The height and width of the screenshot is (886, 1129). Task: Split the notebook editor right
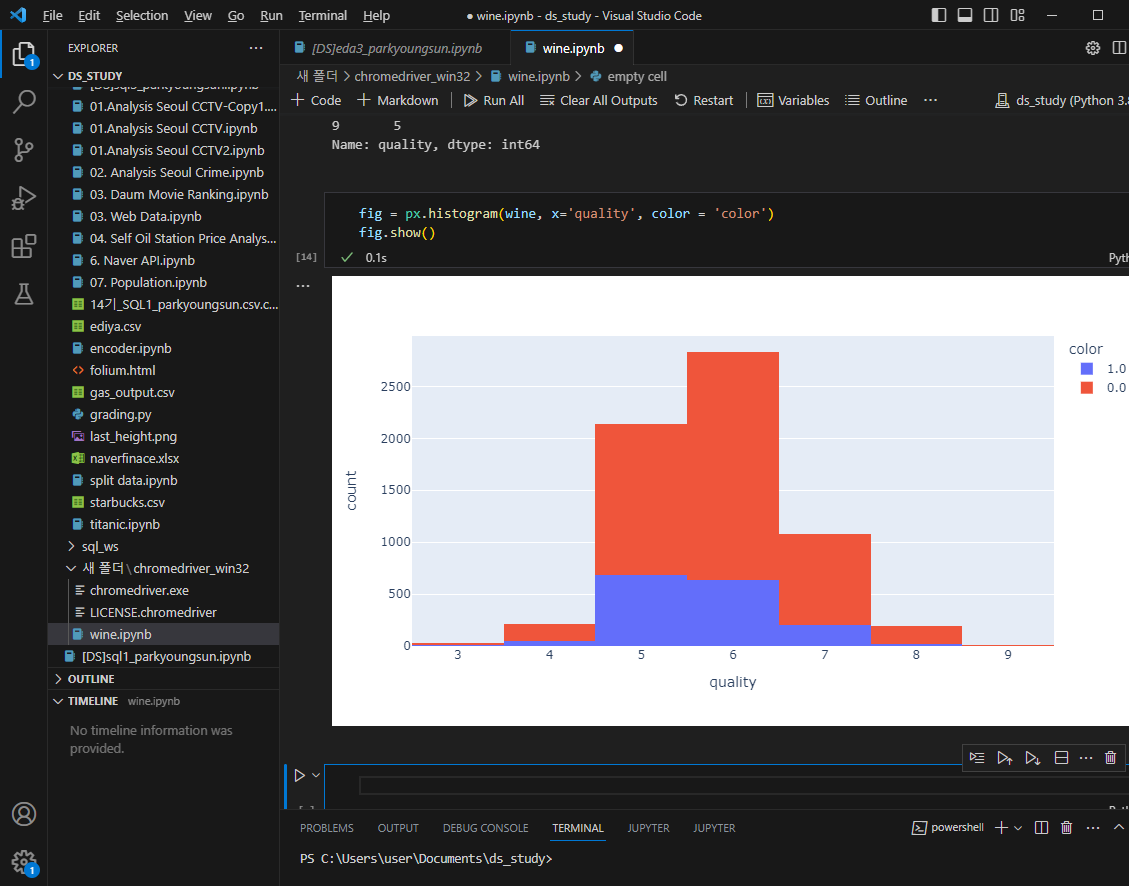tap(1119, 48)
